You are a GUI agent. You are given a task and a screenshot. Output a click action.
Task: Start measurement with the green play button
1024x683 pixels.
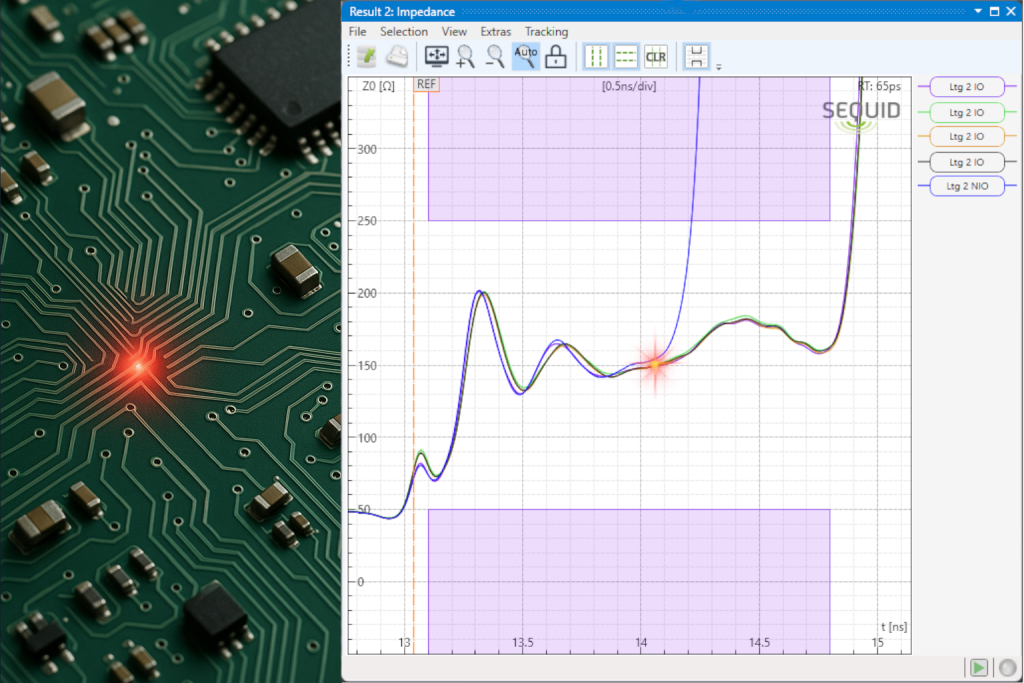[978, 667]
